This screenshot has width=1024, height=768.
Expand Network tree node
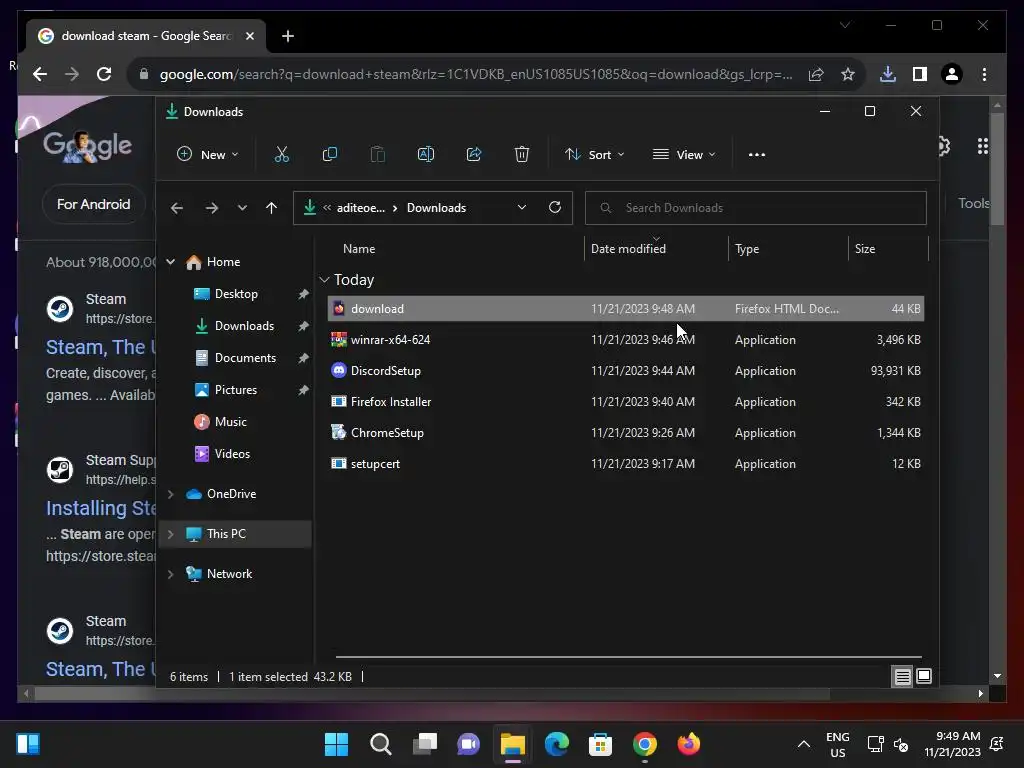point(170,574)
